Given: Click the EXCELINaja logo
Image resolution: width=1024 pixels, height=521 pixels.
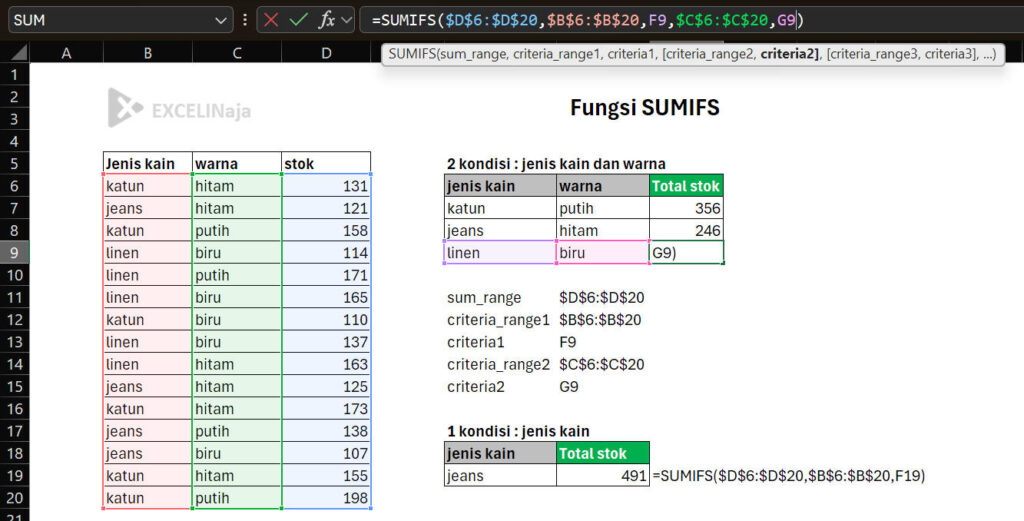Looking at the screenshot, I should coord(179,108).
